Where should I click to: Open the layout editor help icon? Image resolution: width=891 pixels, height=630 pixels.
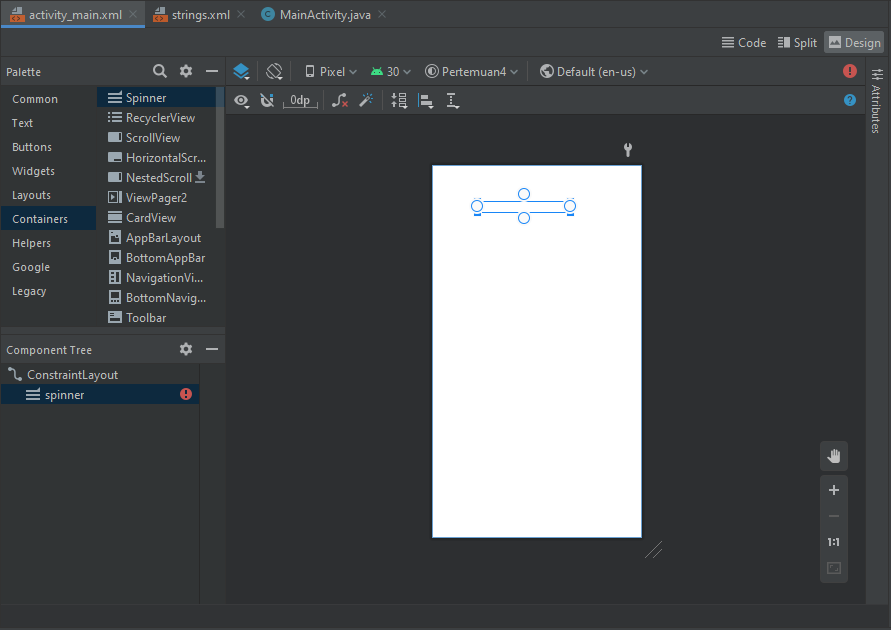[850, 101]
